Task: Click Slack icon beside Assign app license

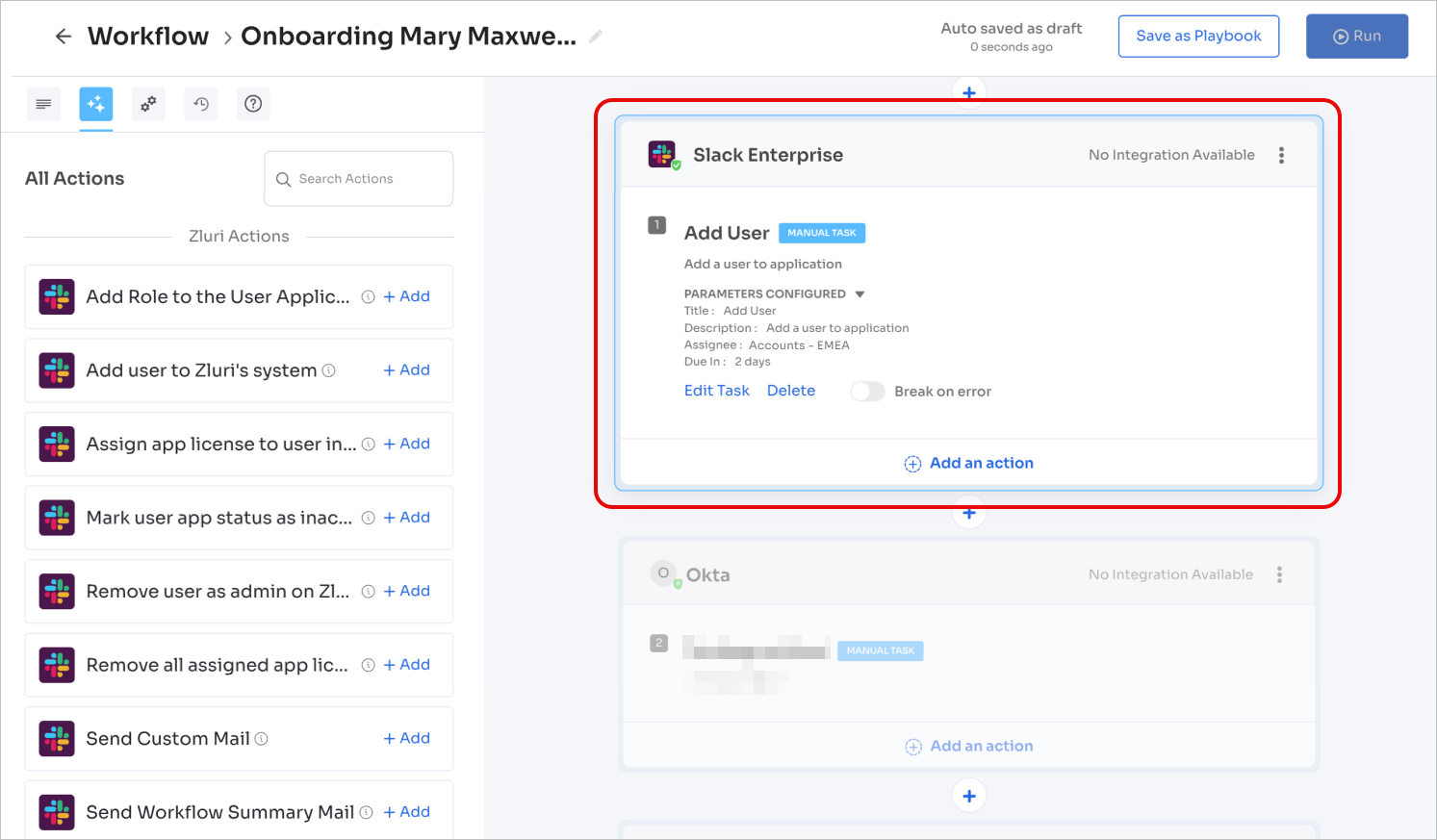Action: 57,445
